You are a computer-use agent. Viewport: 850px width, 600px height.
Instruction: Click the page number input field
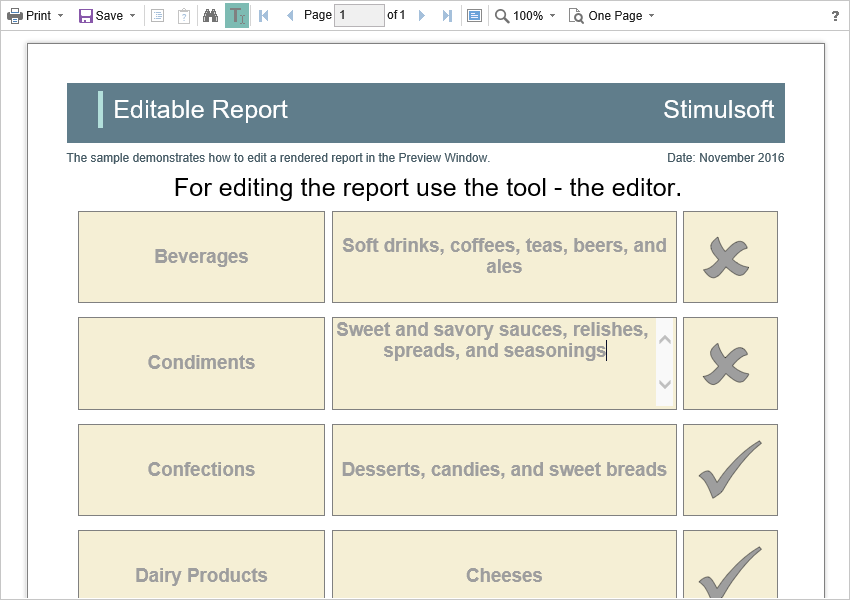(x=358, y=16)
